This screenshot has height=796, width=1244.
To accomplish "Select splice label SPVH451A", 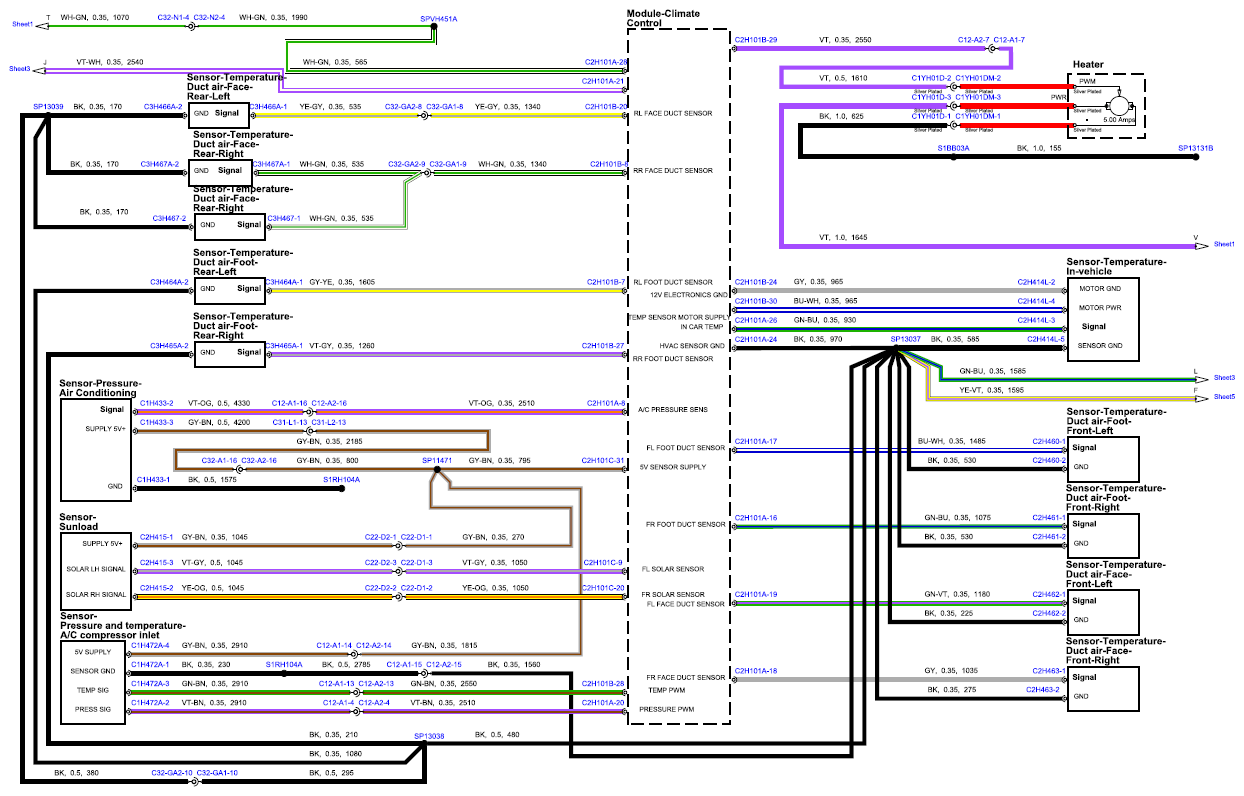I will [x=438, y=18].
